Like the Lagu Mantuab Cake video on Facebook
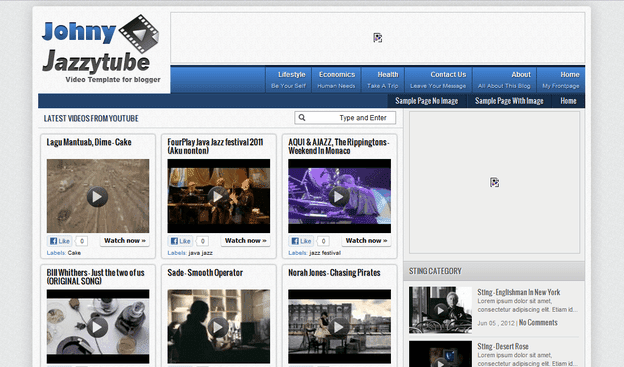This screenshot has height=367, width=624. coord(60,241)
